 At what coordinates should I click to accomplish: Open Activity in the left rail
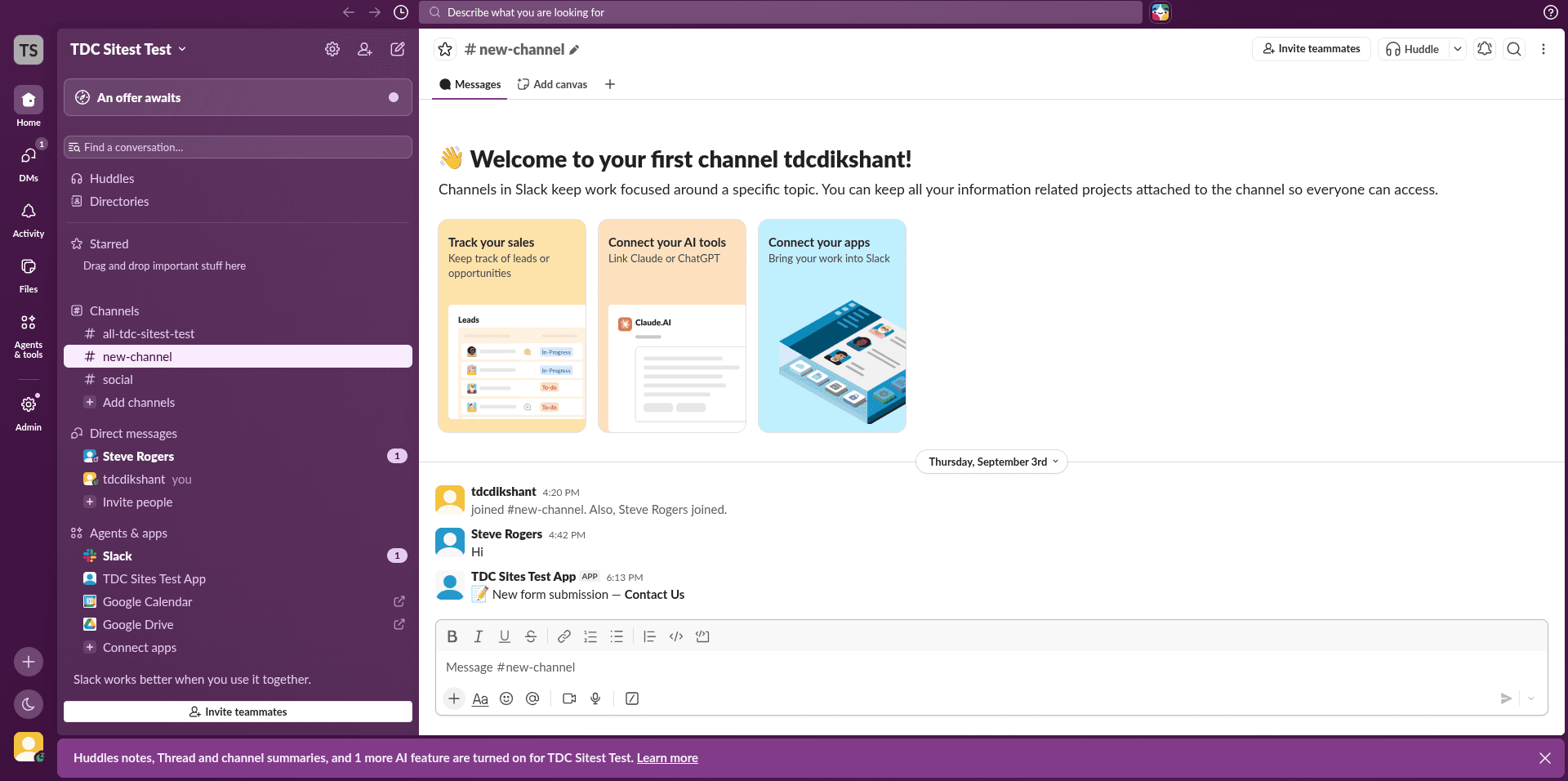click(29, 218)
